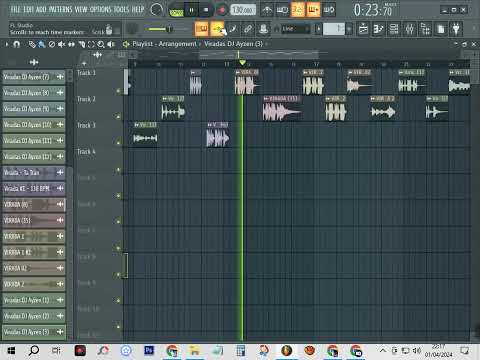Open FL Studio from the Windows taskbar
Viewport: 480px width, 360px height.
pyautogui.click(x=287, y=351)
